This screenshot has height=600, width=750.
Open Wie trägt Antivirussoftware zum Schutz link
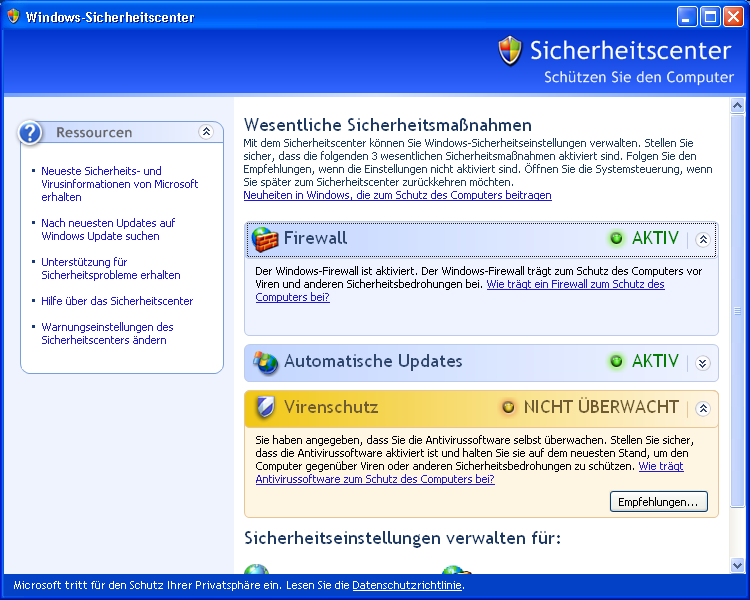tap(375, 479)
